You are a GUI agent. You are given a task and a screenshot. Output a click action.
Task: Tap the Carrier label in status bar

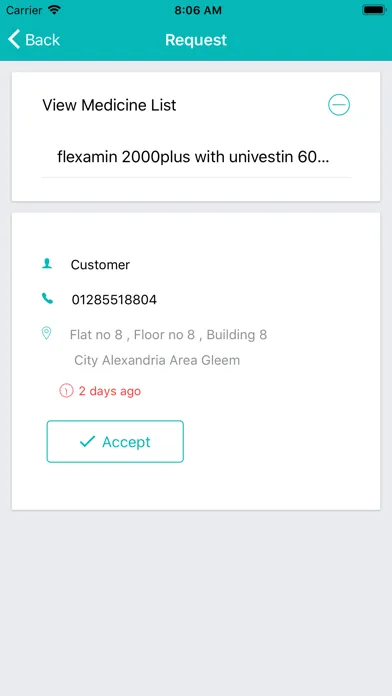24,10
